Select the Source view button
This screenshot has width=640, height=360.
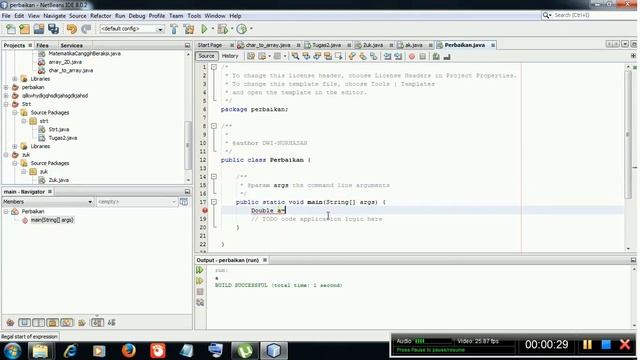tap(207, 56)
